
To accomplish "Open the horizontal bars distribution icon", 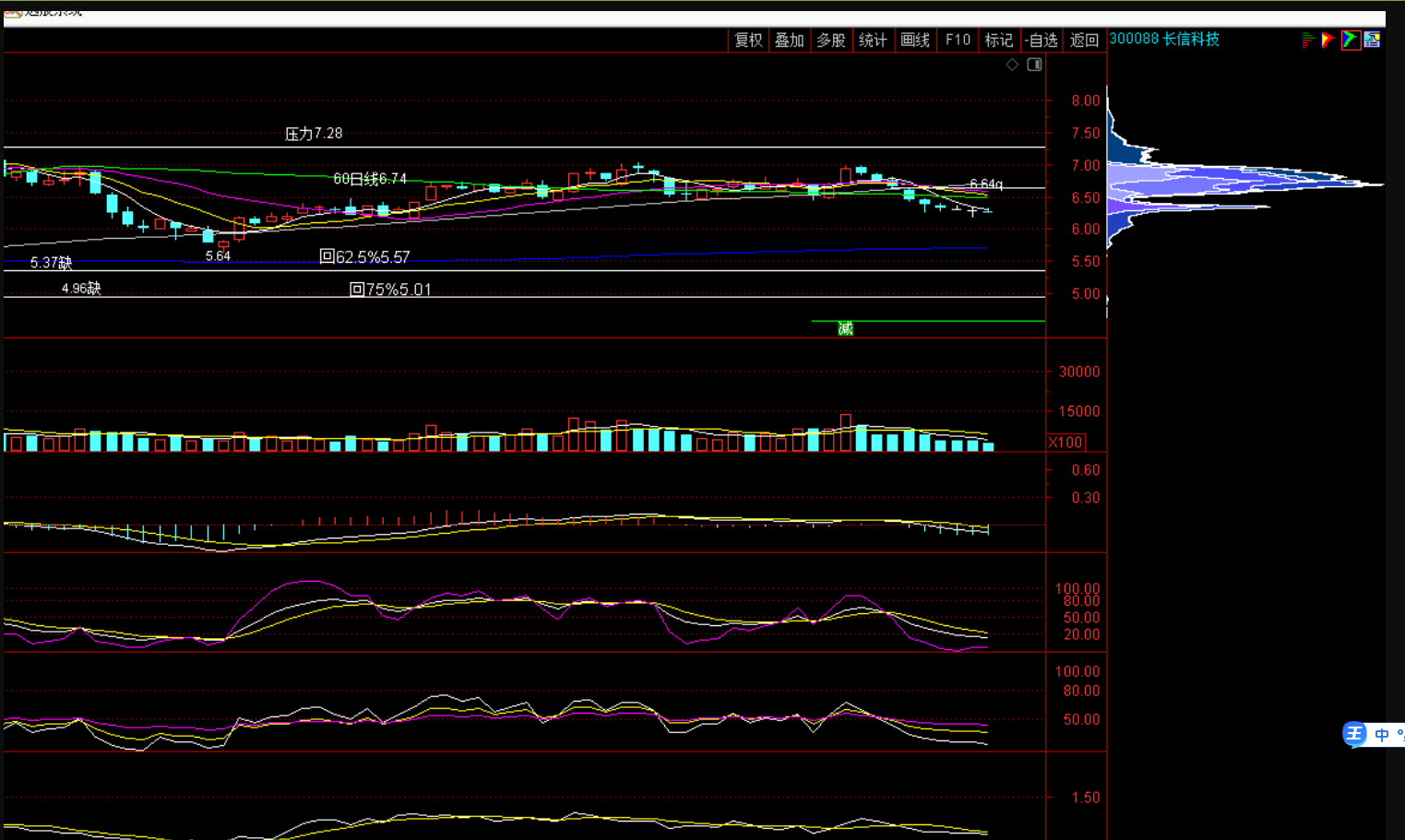I will 1307,40.
